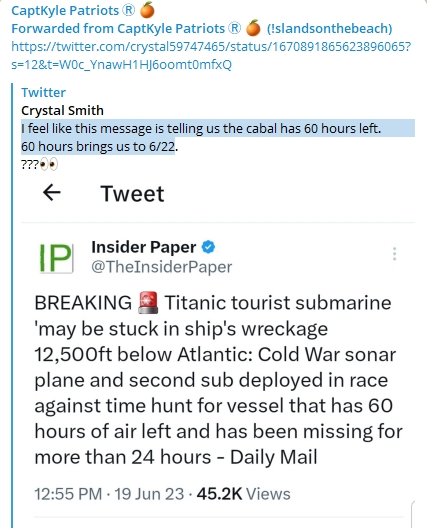
Task: Click the BREAKING Titanic submarine tweet text
Action: click(x=218, y=380)
